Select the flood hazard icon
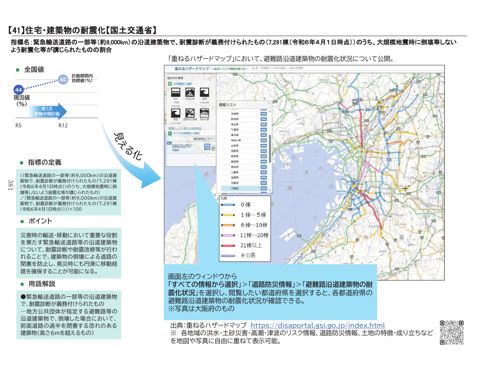The image size is (480, 371). [176, 93]
